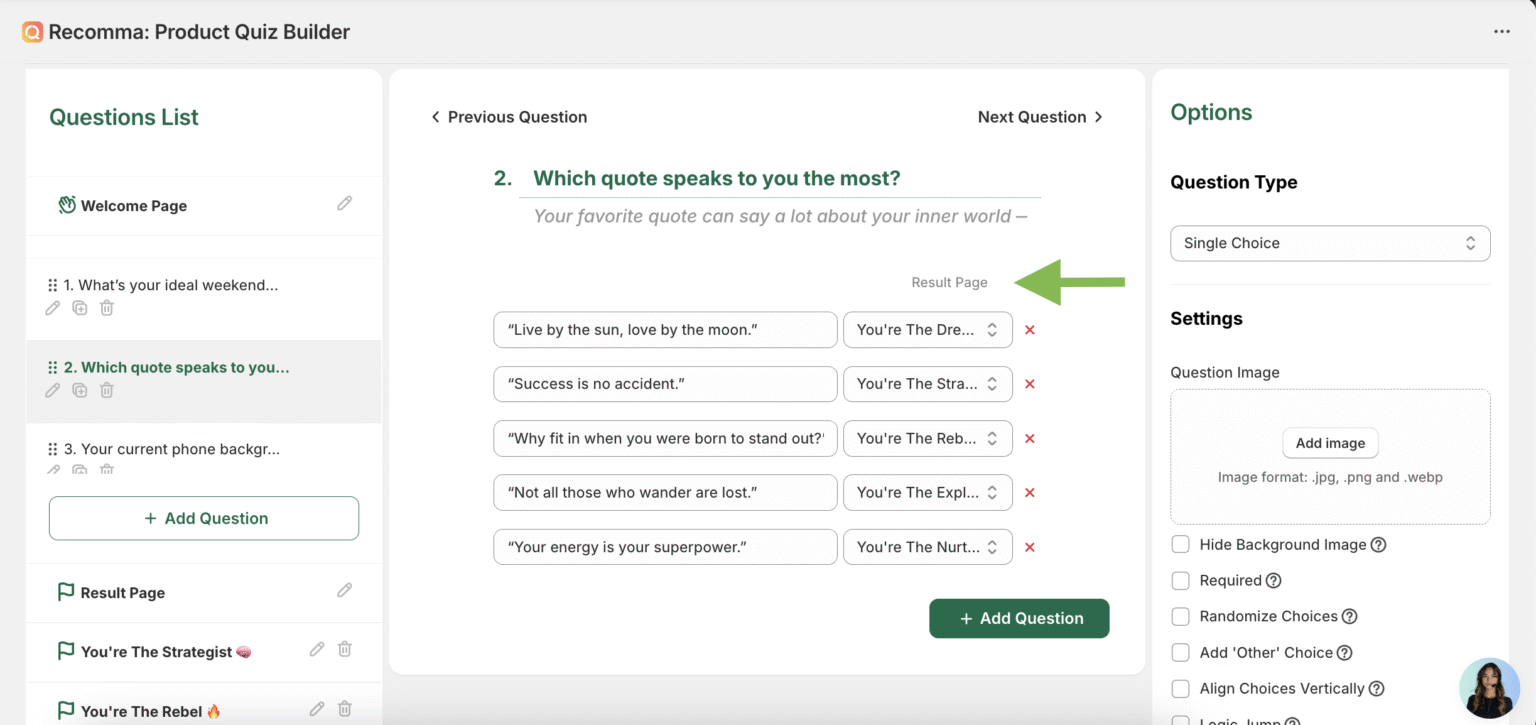
Task: Enable Align Choices Vertically
Action: (x=1180, y=688)
